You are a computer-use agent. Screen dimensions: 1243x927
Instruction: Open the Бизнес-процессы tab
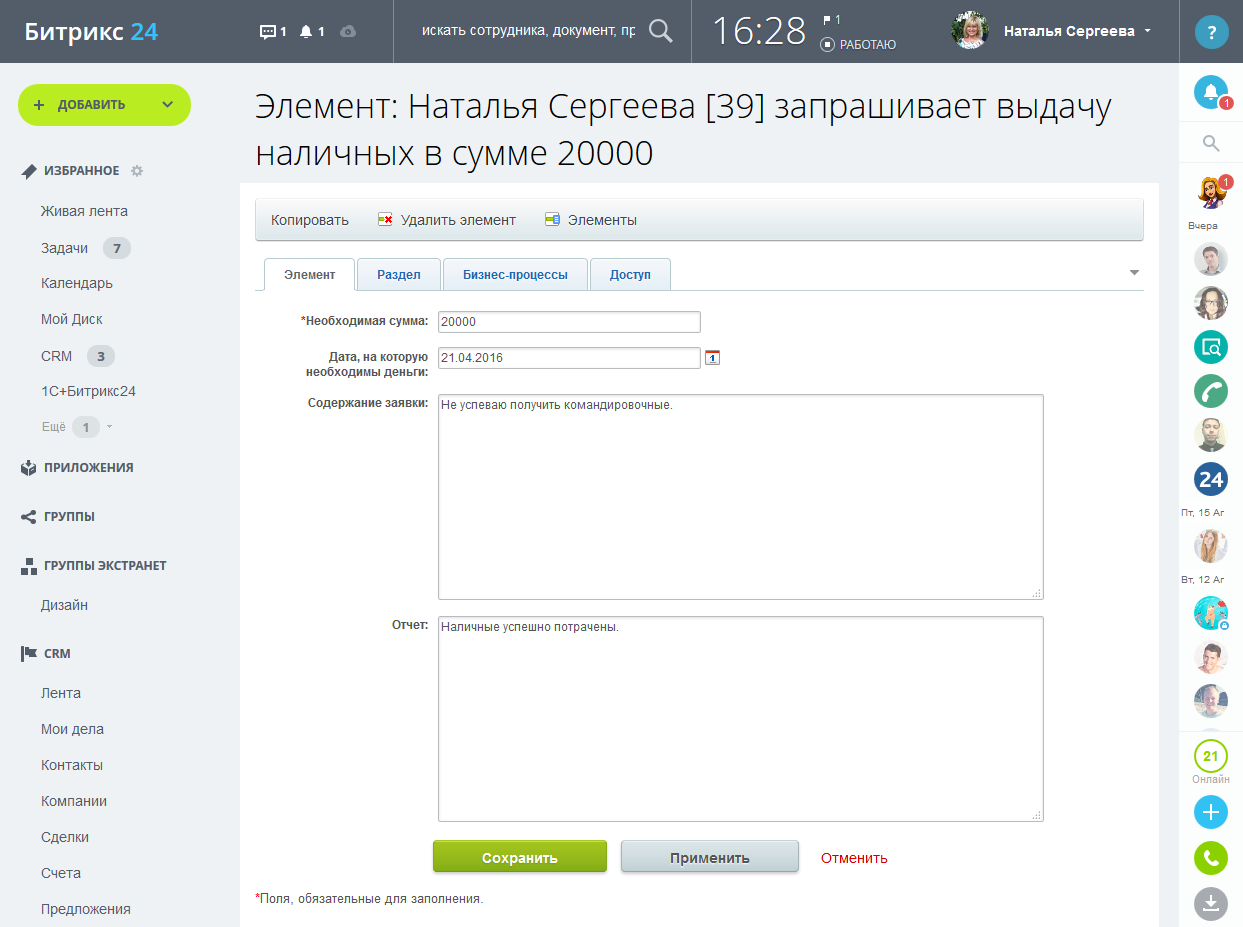point(515,275)
